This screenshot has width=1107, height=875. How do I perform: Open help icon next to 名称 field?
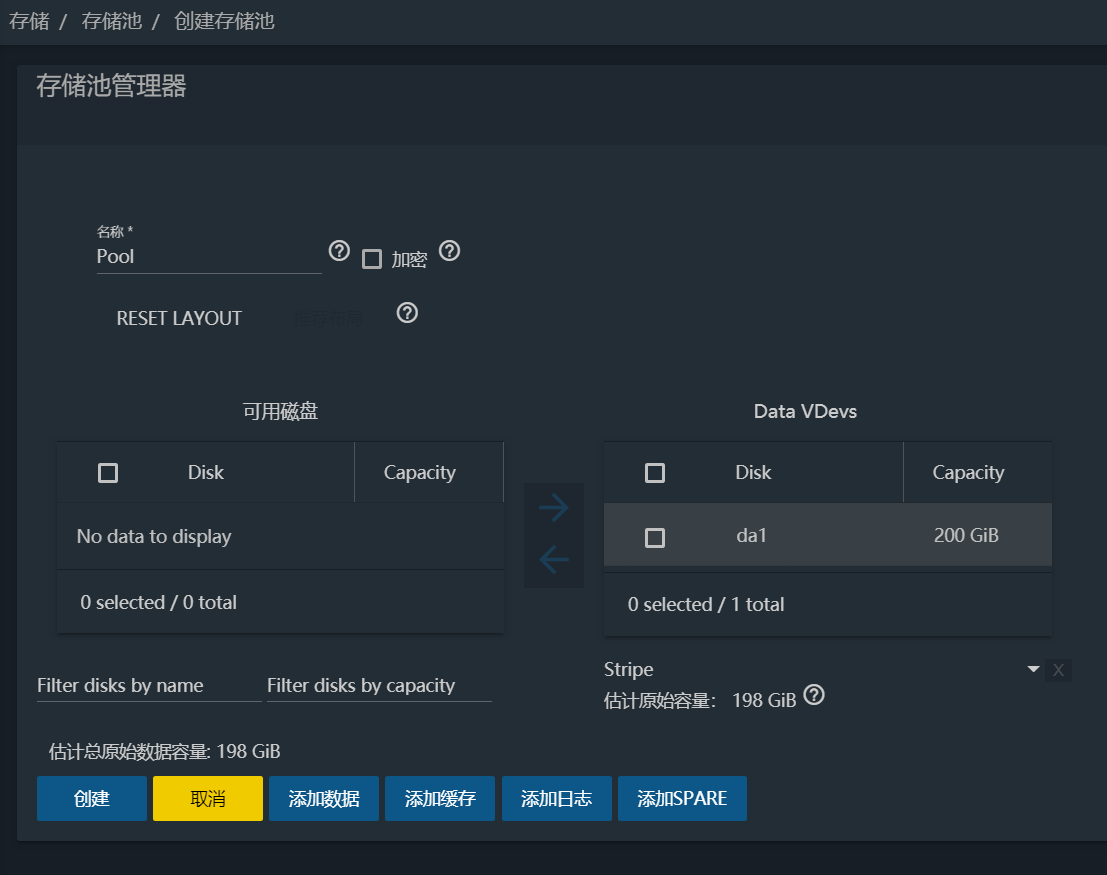coord(339,251)
